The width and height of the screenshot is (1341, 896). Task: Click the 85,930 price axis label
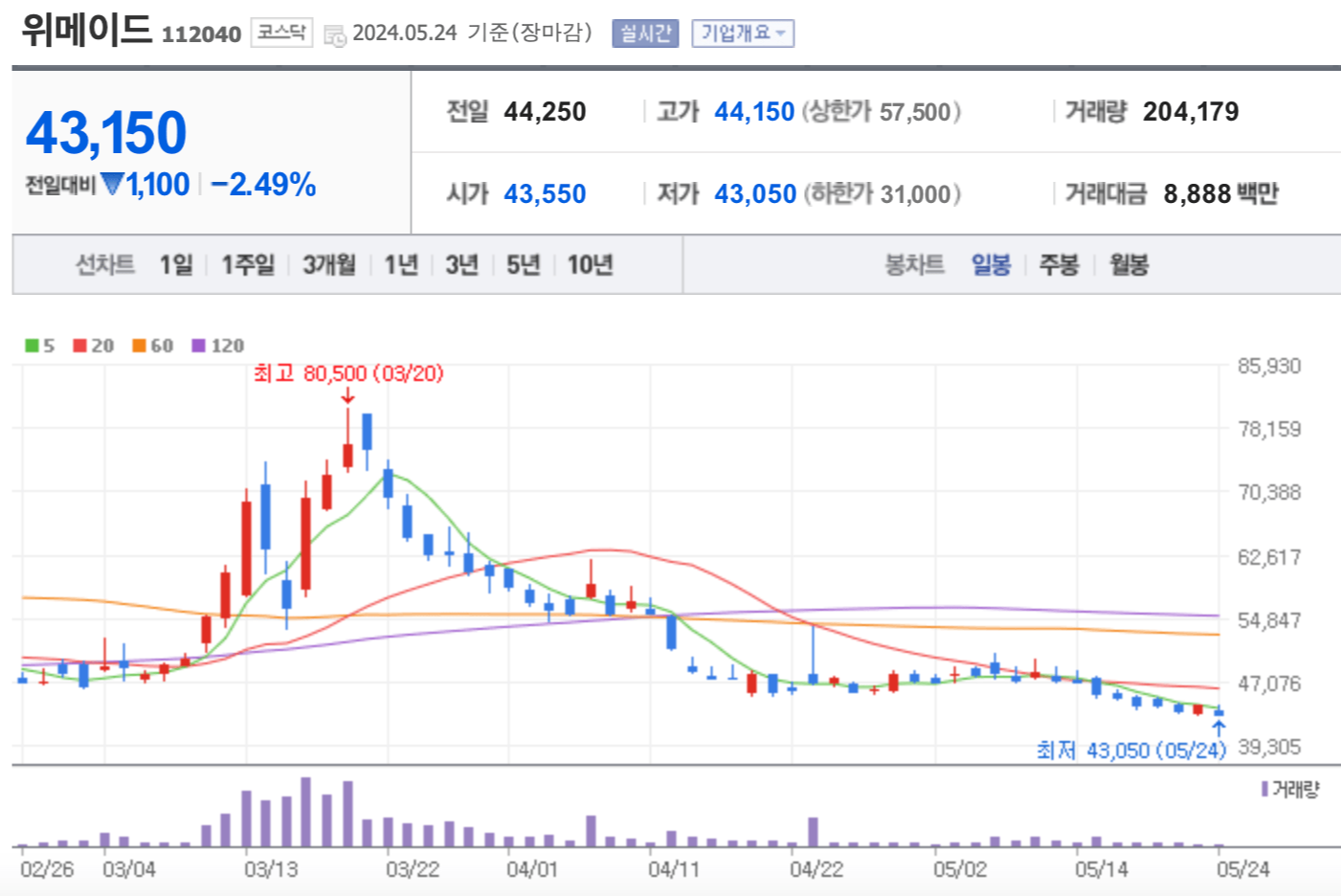click(1269, 366)
